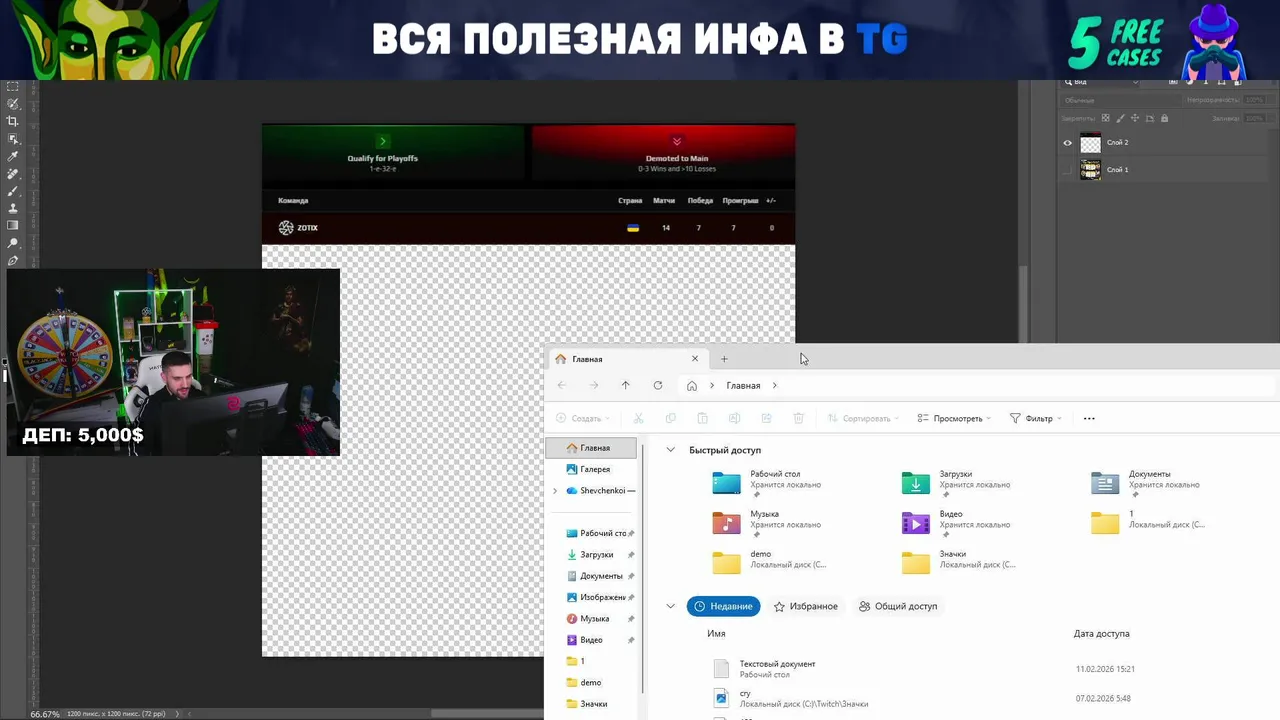Click the Explorer up arrow
This screenshot has width=1280, height=720.
[626, 385]
